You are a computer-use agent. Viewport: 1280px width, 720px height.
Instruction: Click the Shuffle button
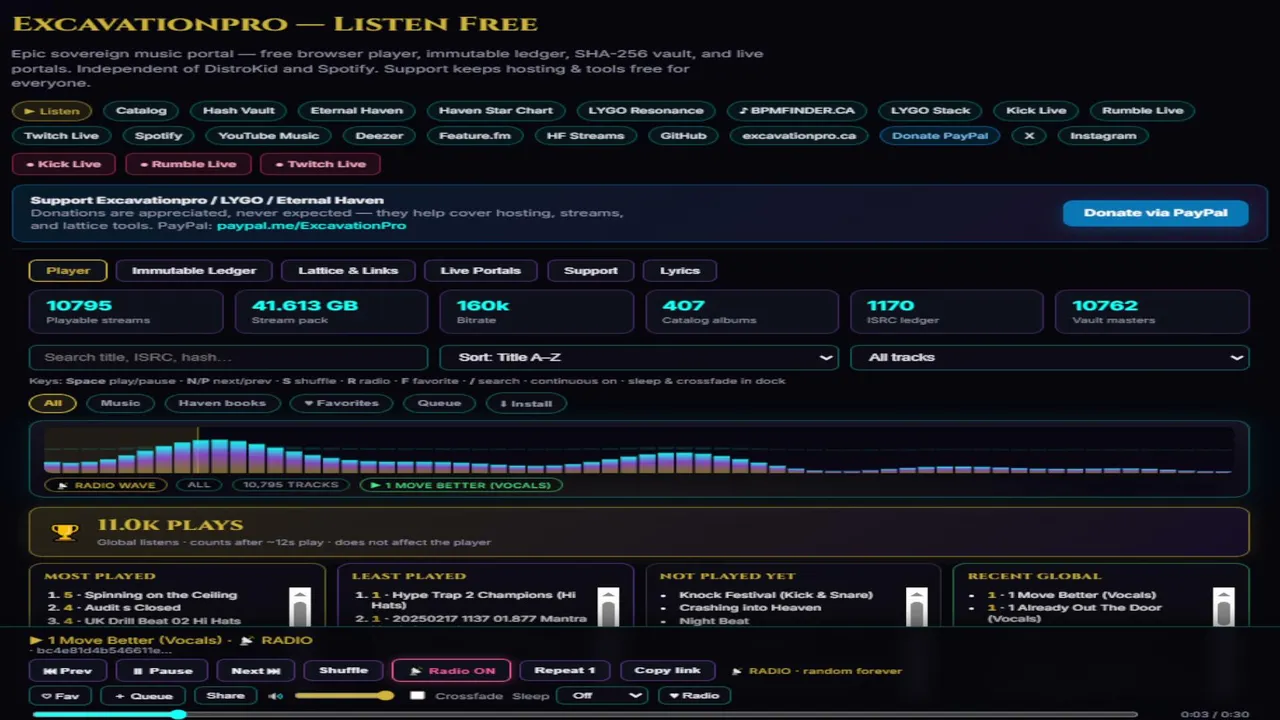(x=343, y=671)
